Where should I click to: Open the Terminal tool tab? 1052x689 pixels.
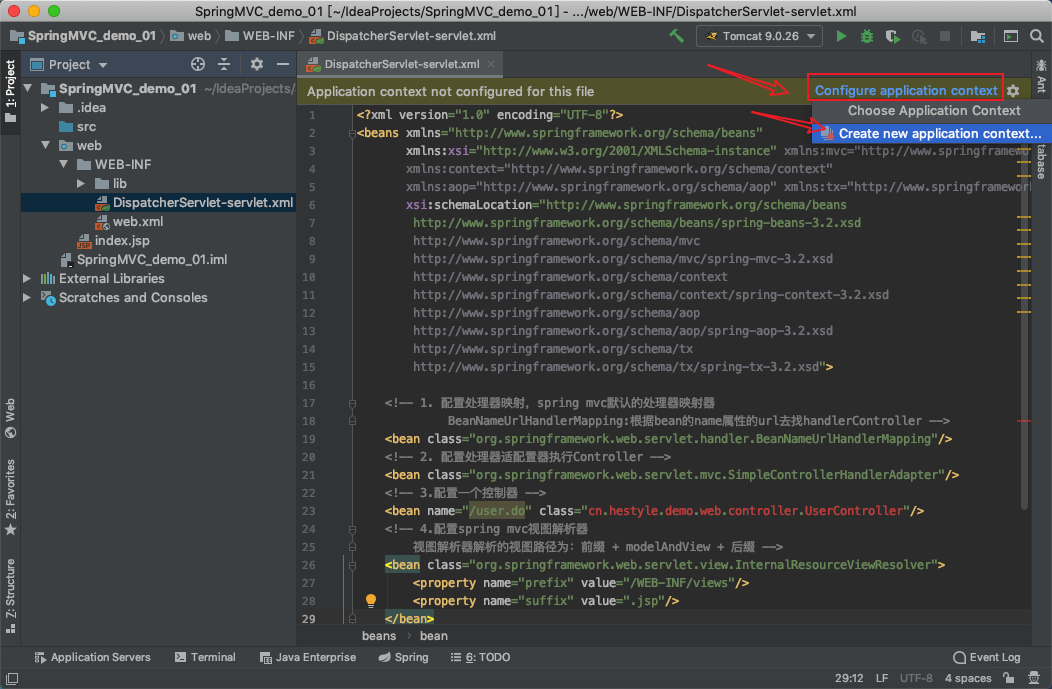pyautogui.click(x=205, y=657)
